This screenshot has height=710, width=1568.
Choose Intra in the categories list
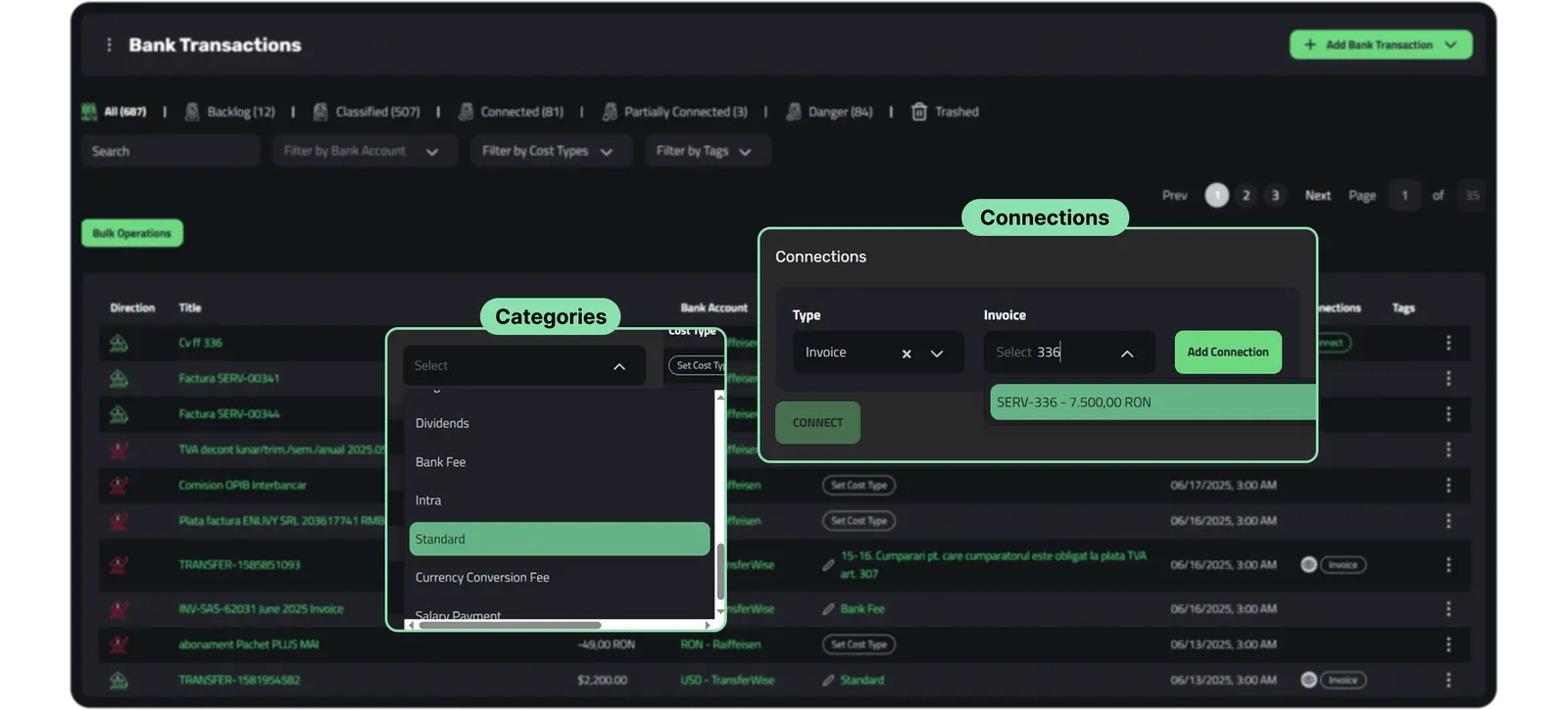(559, 500)
